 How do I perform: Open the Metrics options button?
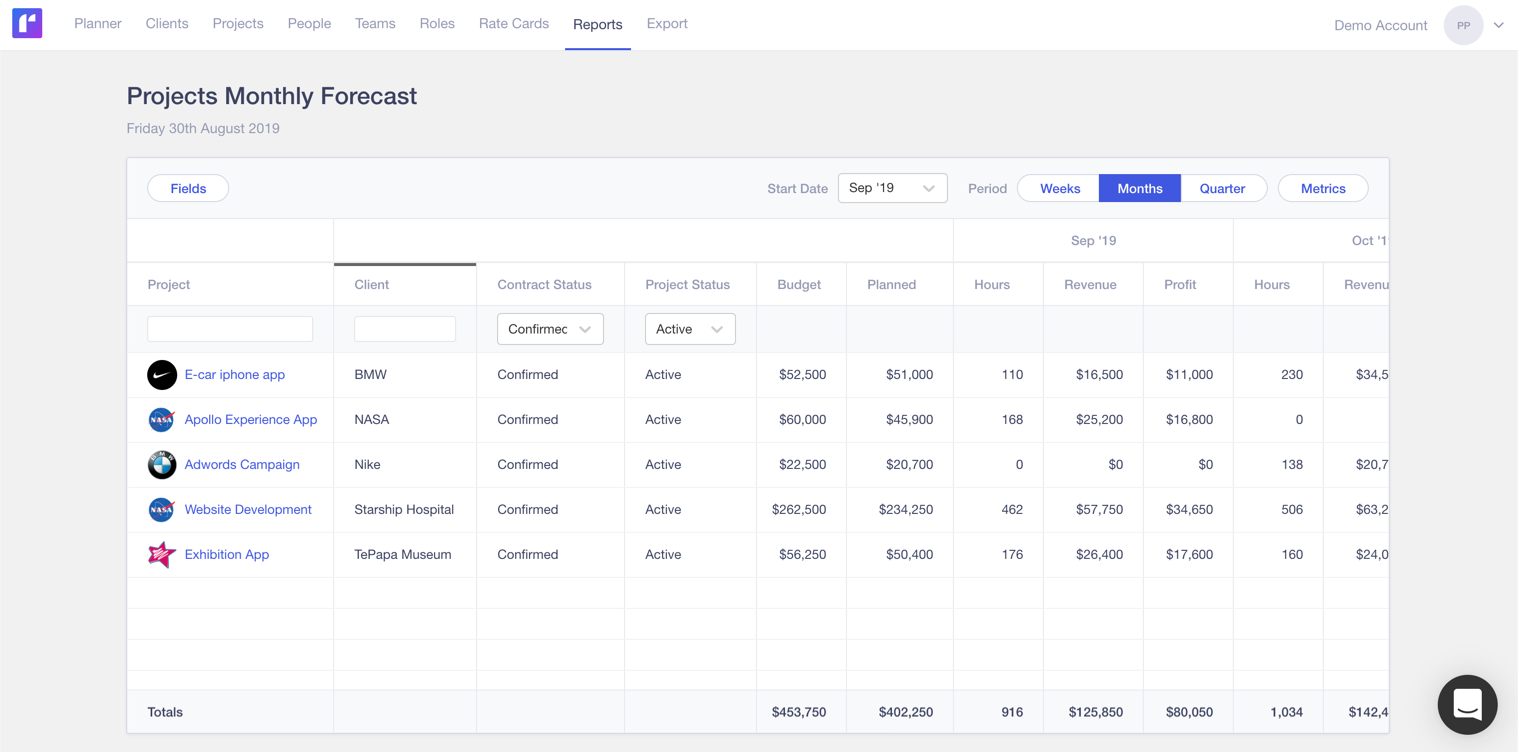click(1322, 188)
